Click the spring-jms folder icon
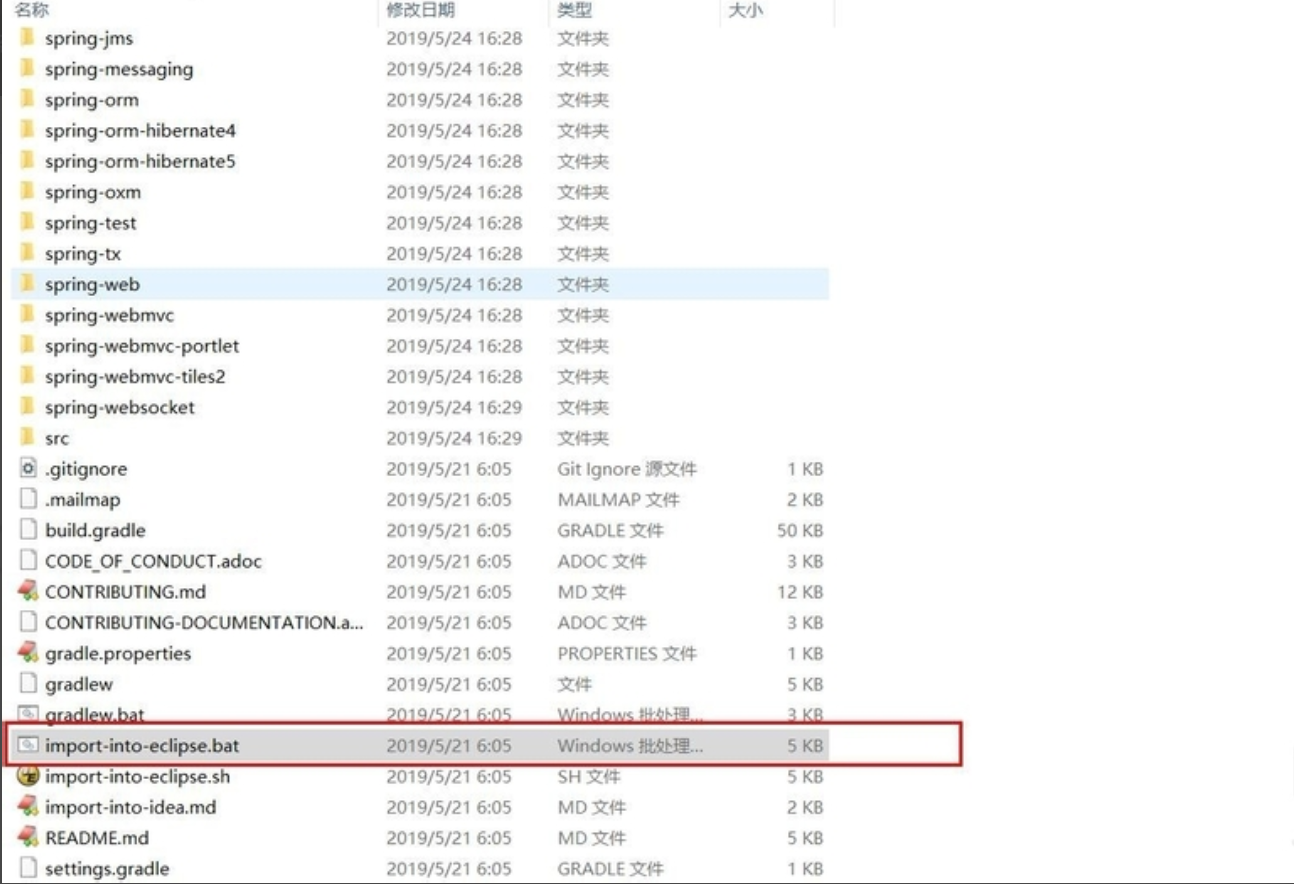 [27, 38]
